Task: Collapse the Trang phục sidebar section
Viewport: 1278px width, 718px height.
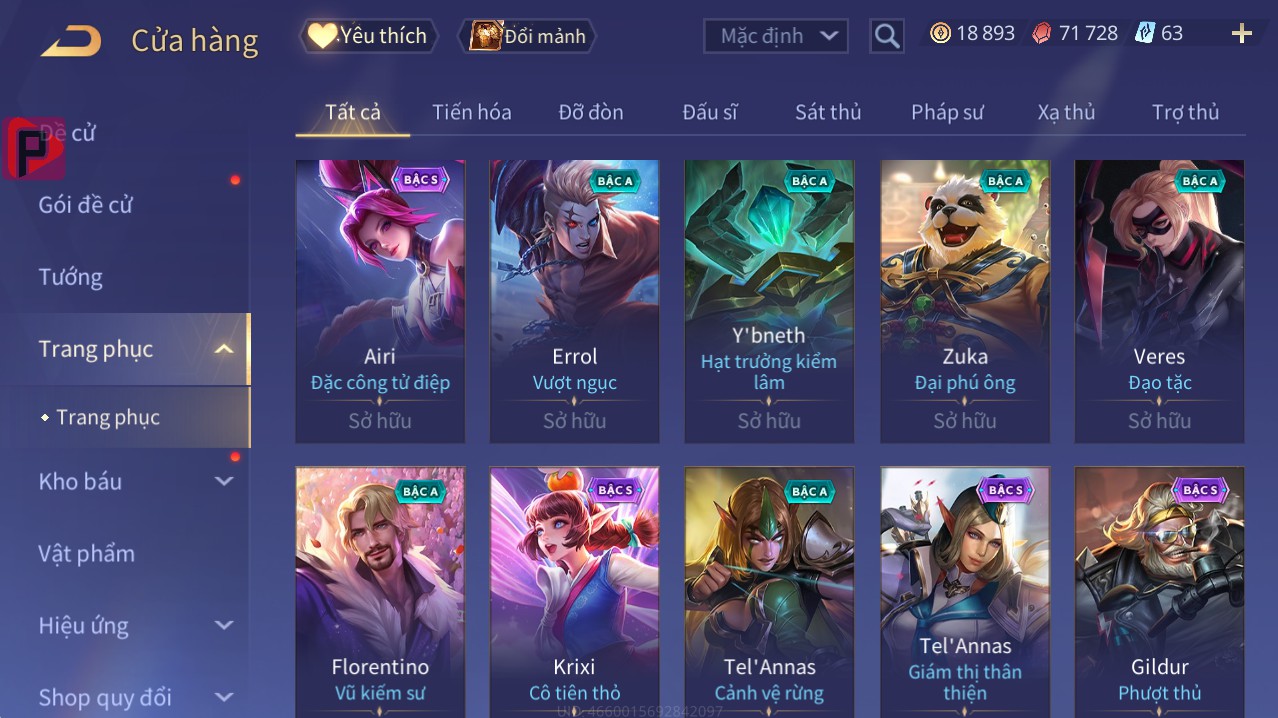Action: (224, 349)
